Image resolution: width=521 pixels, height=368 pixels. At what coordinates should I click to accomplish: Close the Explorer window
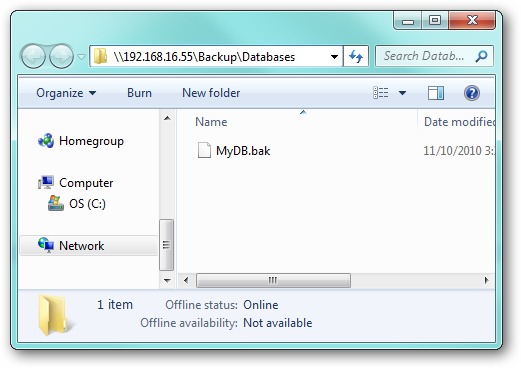click(x=472, y=21)
